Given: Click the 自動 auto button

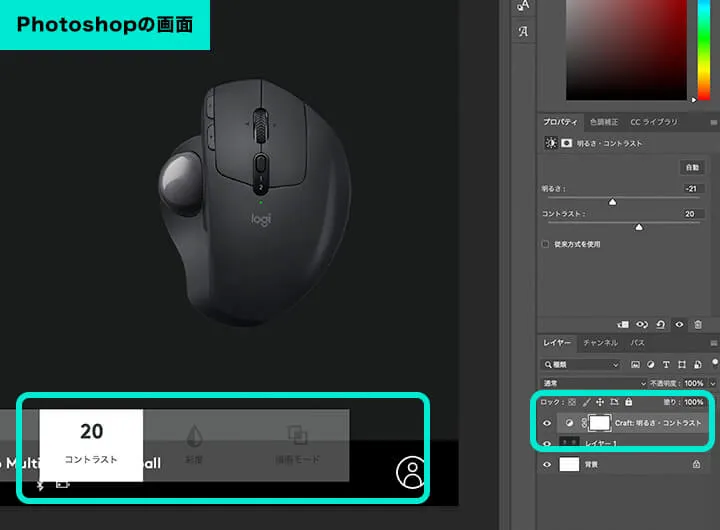Looking at the screenshot, I should (691, 167).
